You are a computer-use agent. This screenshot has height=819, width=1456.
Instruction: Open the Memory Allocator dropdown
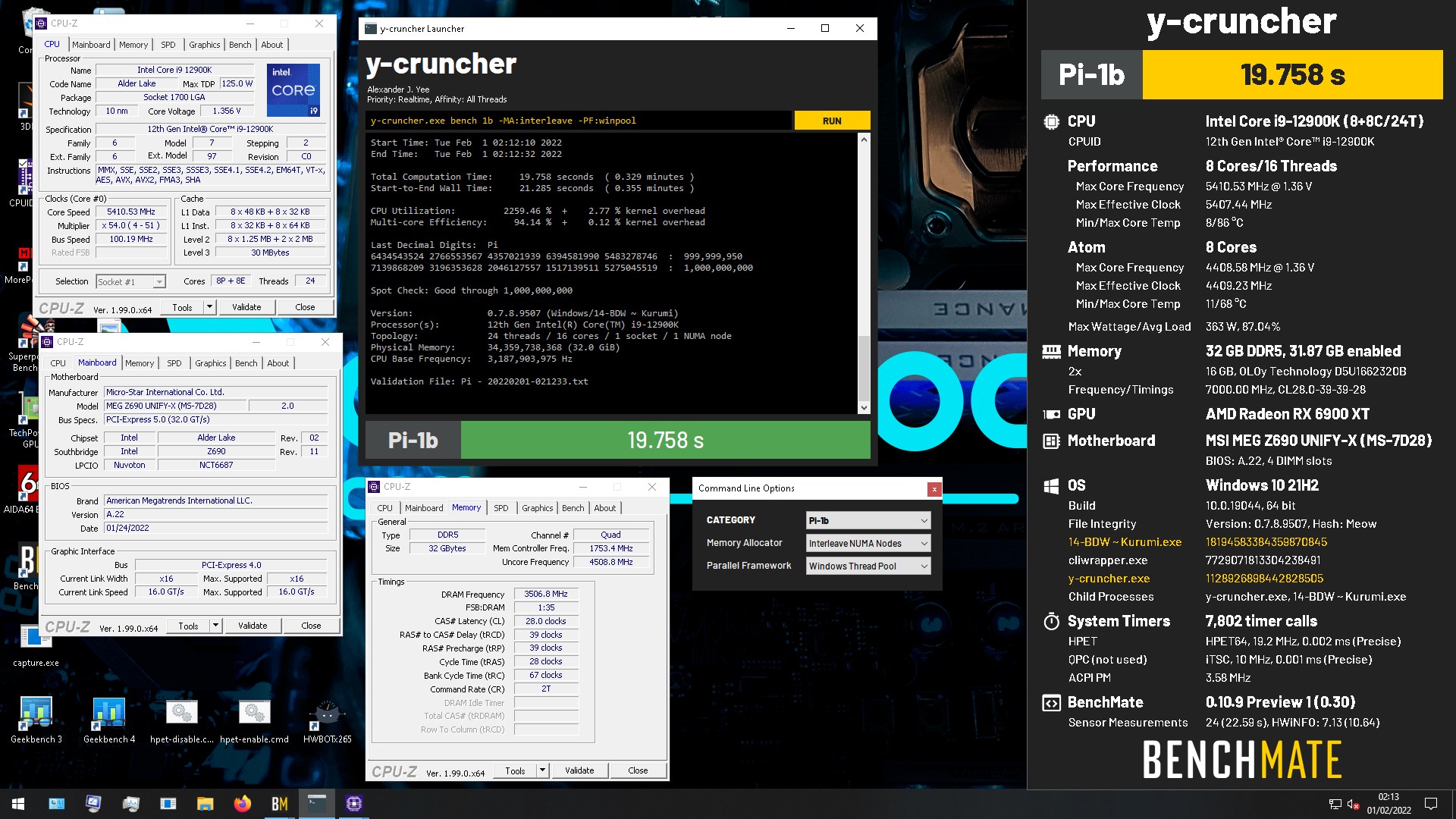click(868, 543)
